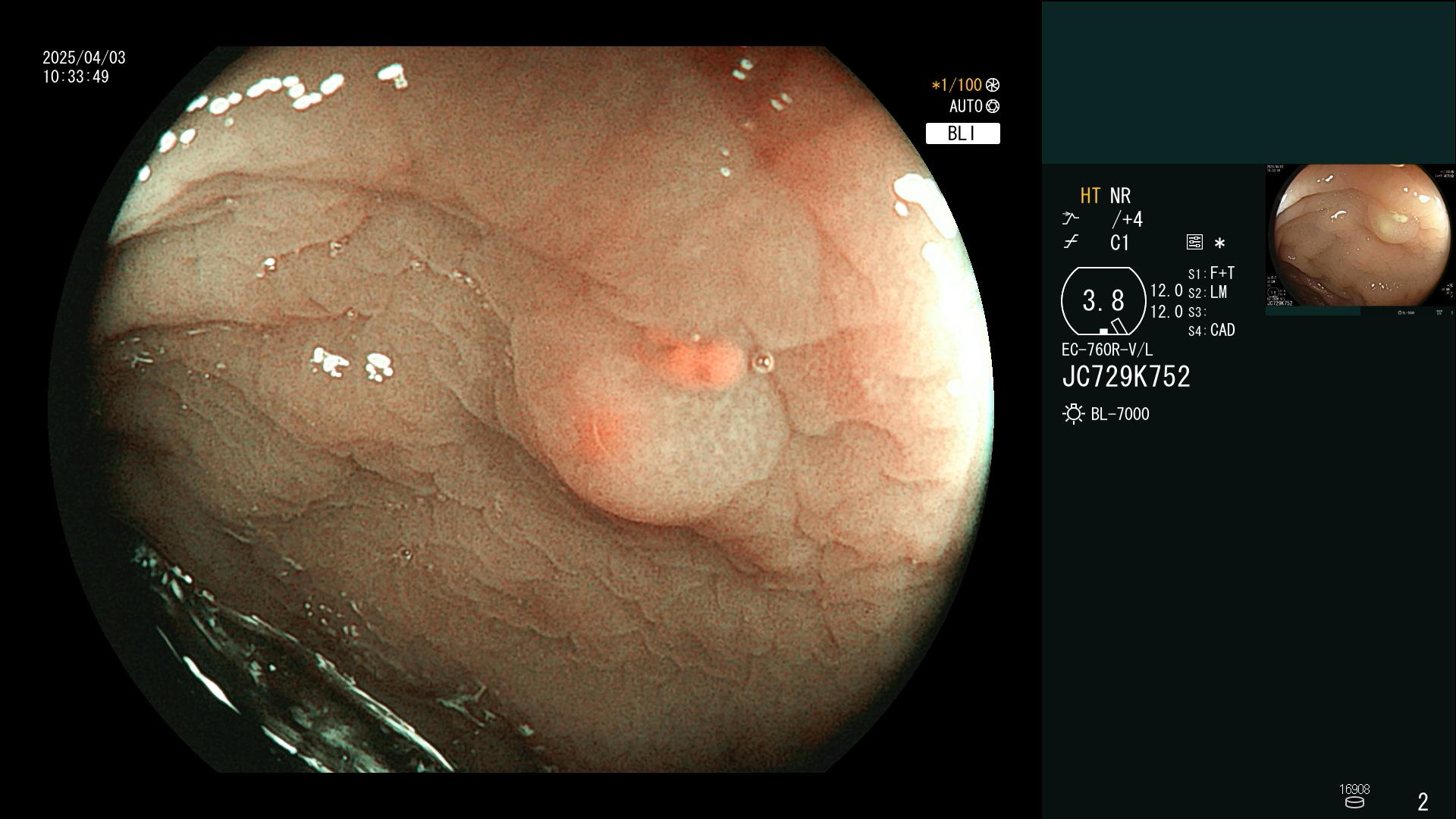This screenshot has height=819, width=1456.
Task: Select the serial number JC729K752
Action: (x=1126, y=377)
